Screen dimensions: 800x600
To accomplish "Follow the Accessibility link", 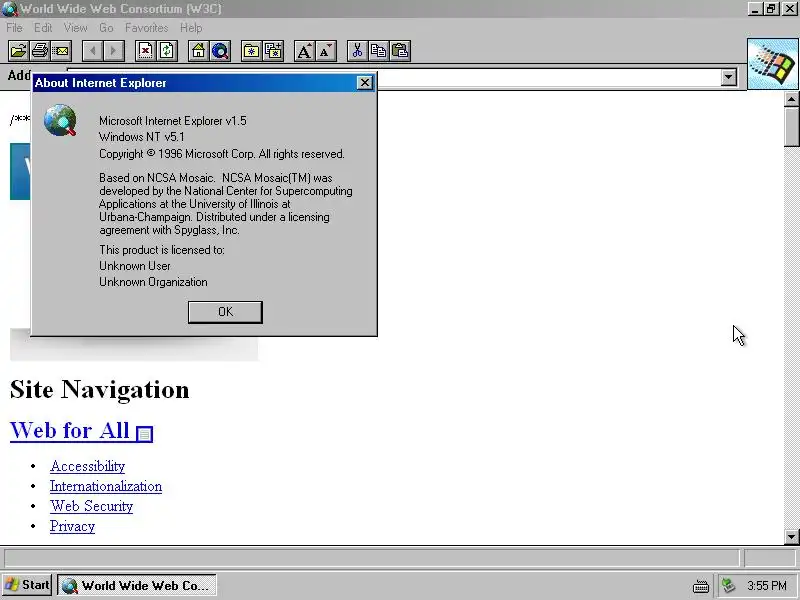I will click(x=87, y=466).
